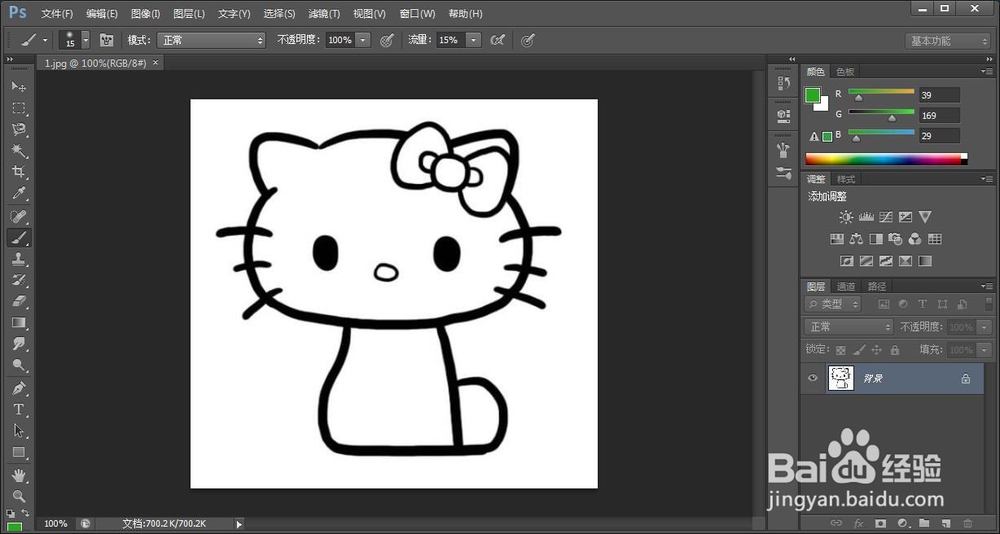Select the Zoom tool in the toolbox
Image resolution: width=1000 pixels, height=534 pixels.
(x=18, y=496)
